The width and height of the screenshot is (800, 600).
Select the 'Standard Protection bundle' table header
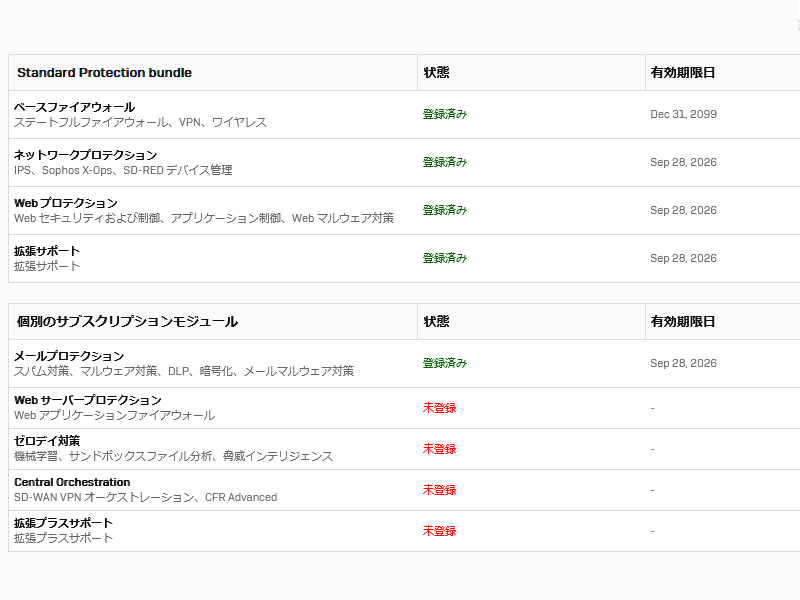(105, 72)
